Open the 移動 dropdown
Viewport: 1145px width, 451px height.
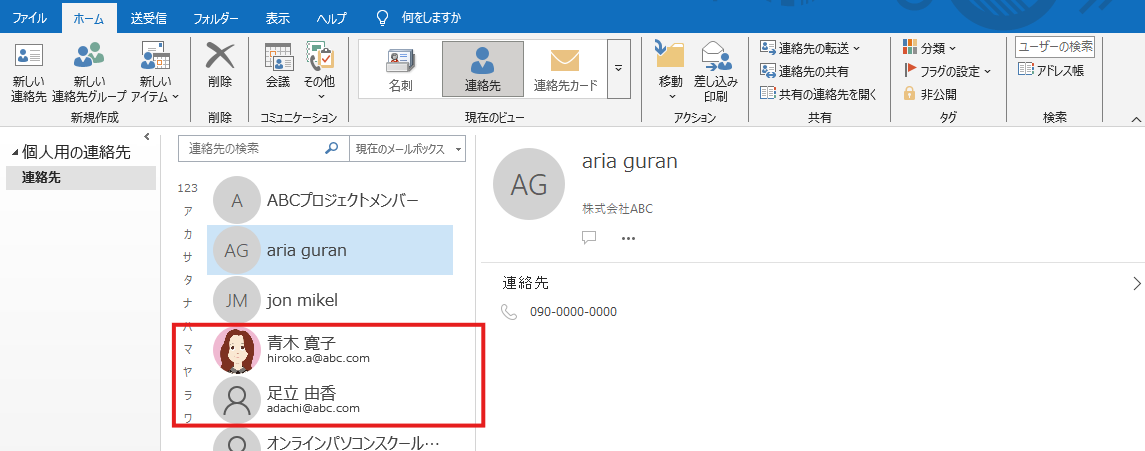click(x=670, y=72)
